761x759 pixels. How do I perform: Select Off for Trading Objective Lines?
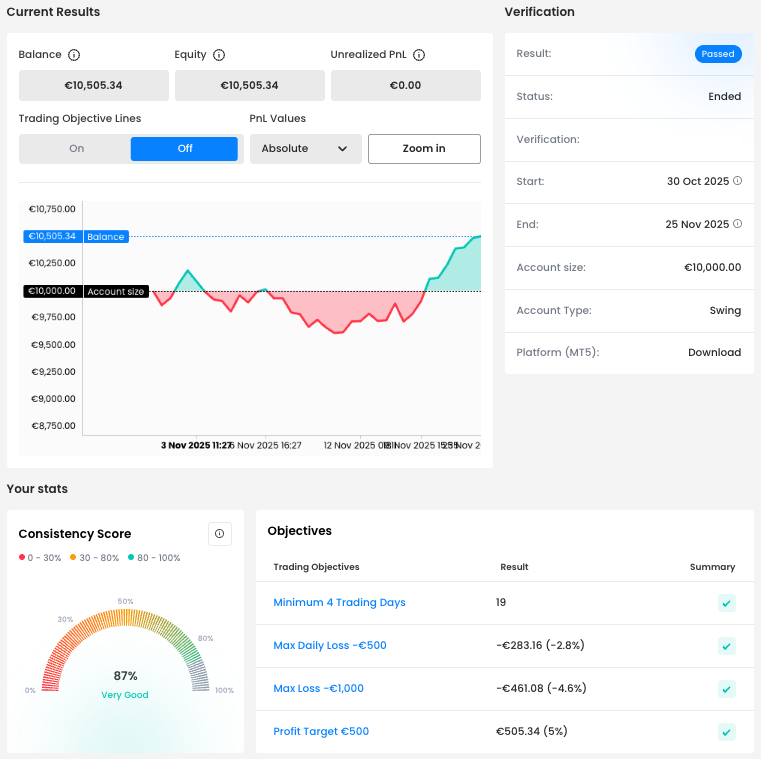185,149
